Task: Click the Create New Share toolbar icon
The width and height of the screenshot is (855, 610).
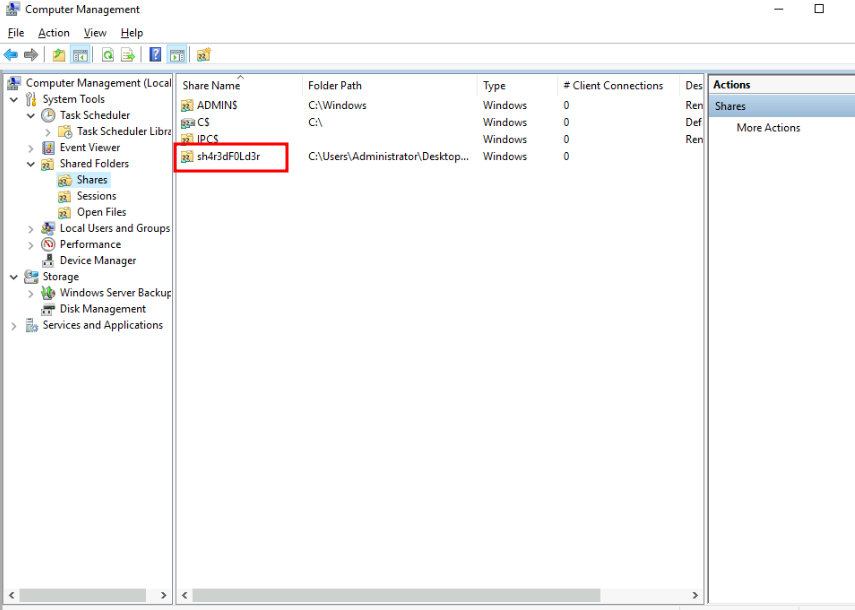Action: (204, 55)
